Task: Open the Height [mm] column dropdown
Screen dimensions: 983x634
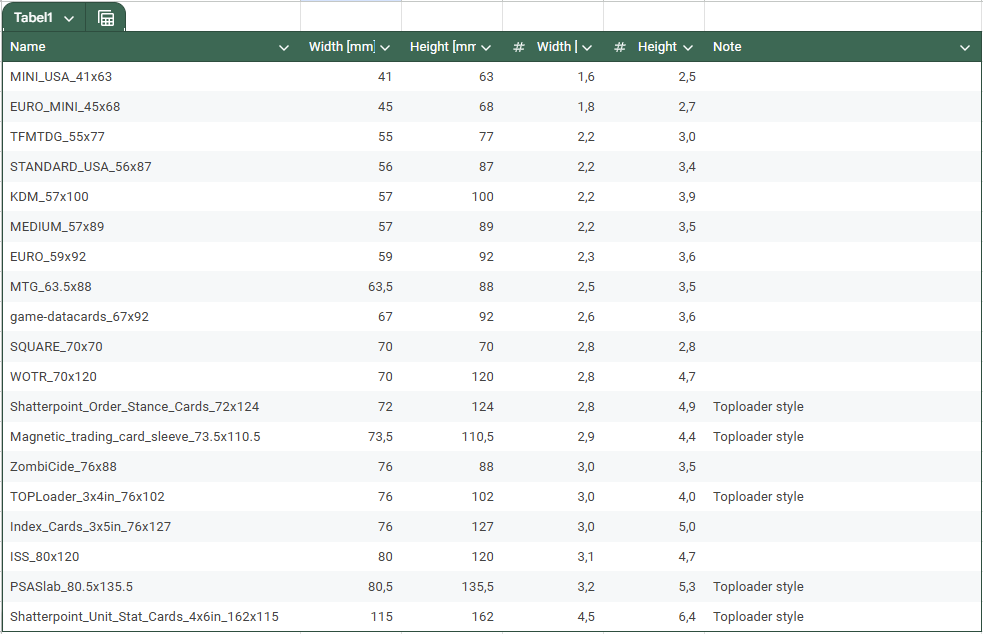Action: point(486,48)
